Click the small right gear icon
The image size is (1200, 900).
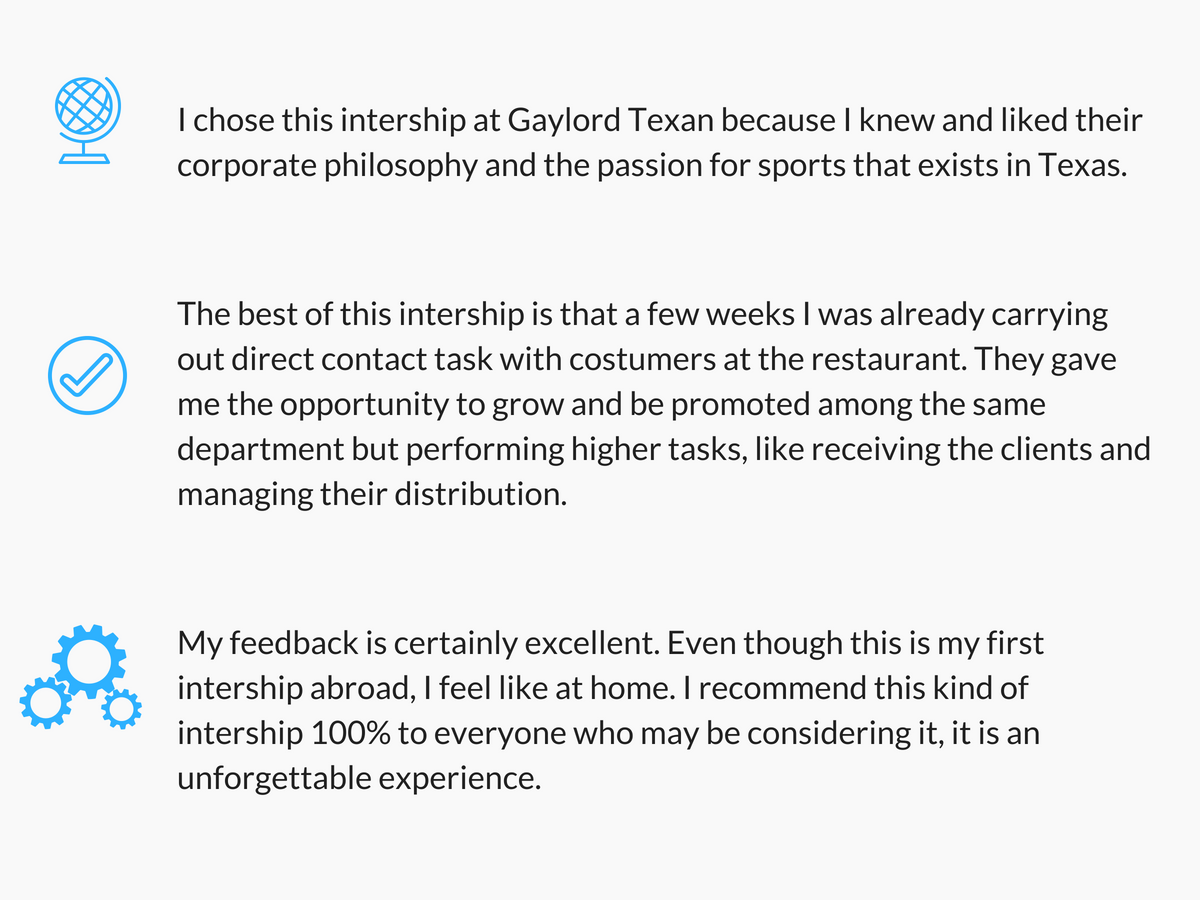[x=121, y=708]
